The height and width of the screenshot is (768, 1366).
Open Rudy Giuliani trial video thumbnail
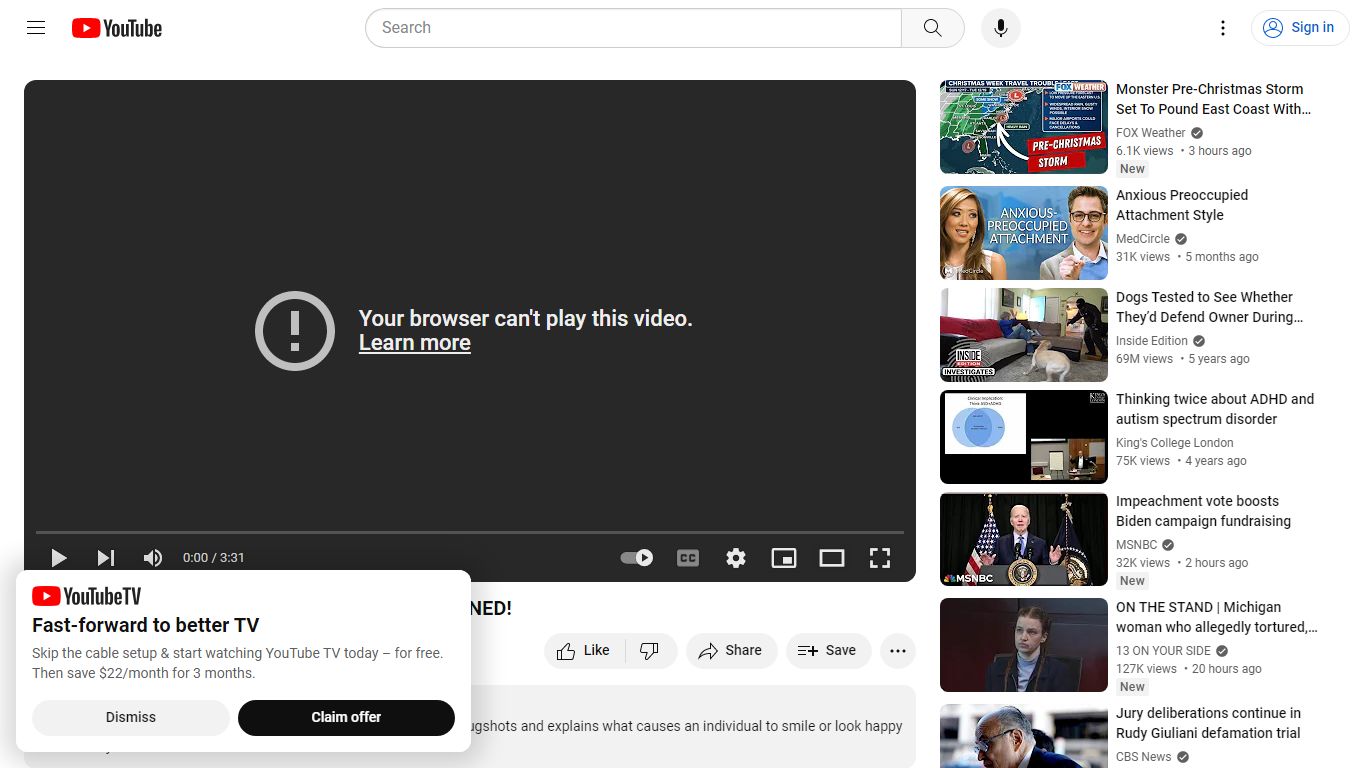click(1024, 736)
